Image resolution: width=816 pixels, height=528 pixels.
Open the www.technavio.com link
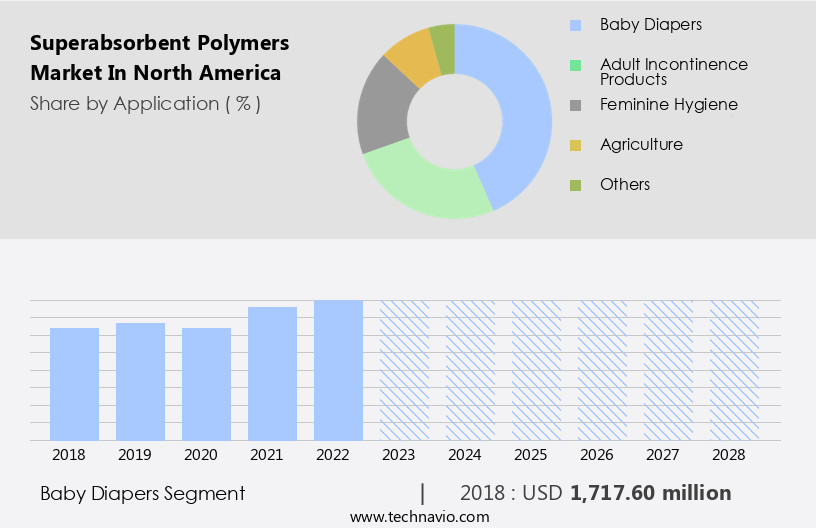(419, 516)
